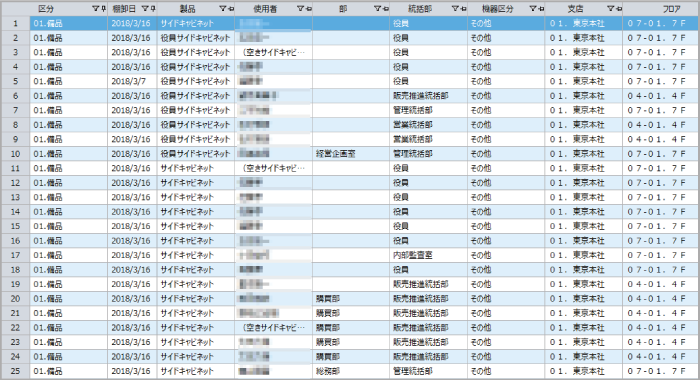Pin the 支店 column using its pin icon

tap(618, 8)
